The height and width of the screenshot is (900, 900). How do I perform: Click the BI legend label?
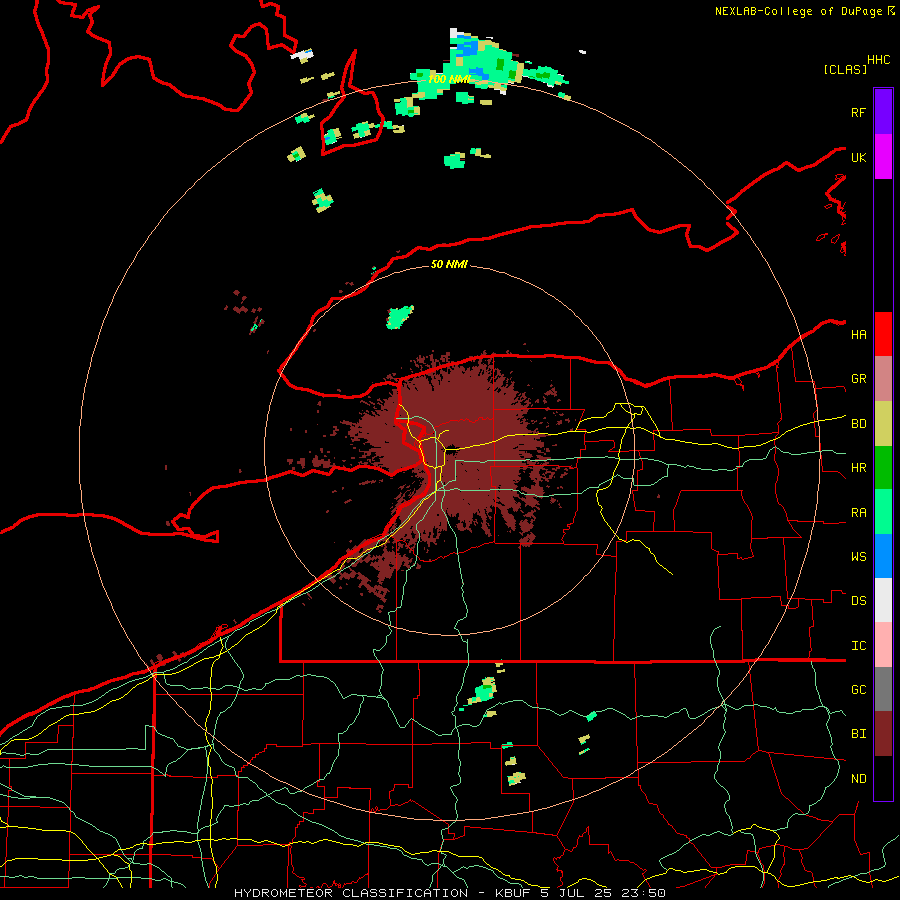[858, 734]
